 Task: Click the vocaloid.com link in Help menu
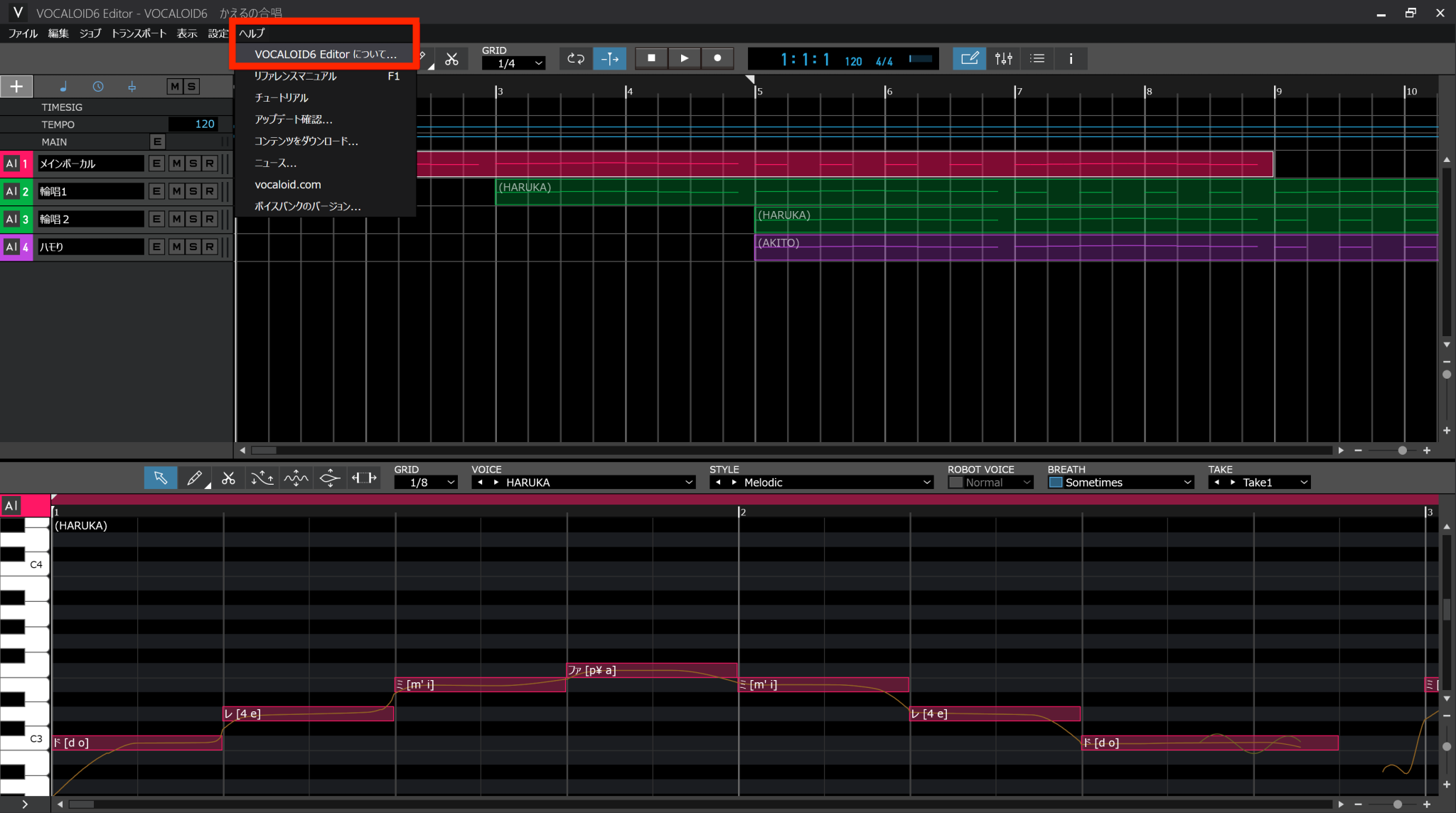pyautogui.click(x=287, y=184)
